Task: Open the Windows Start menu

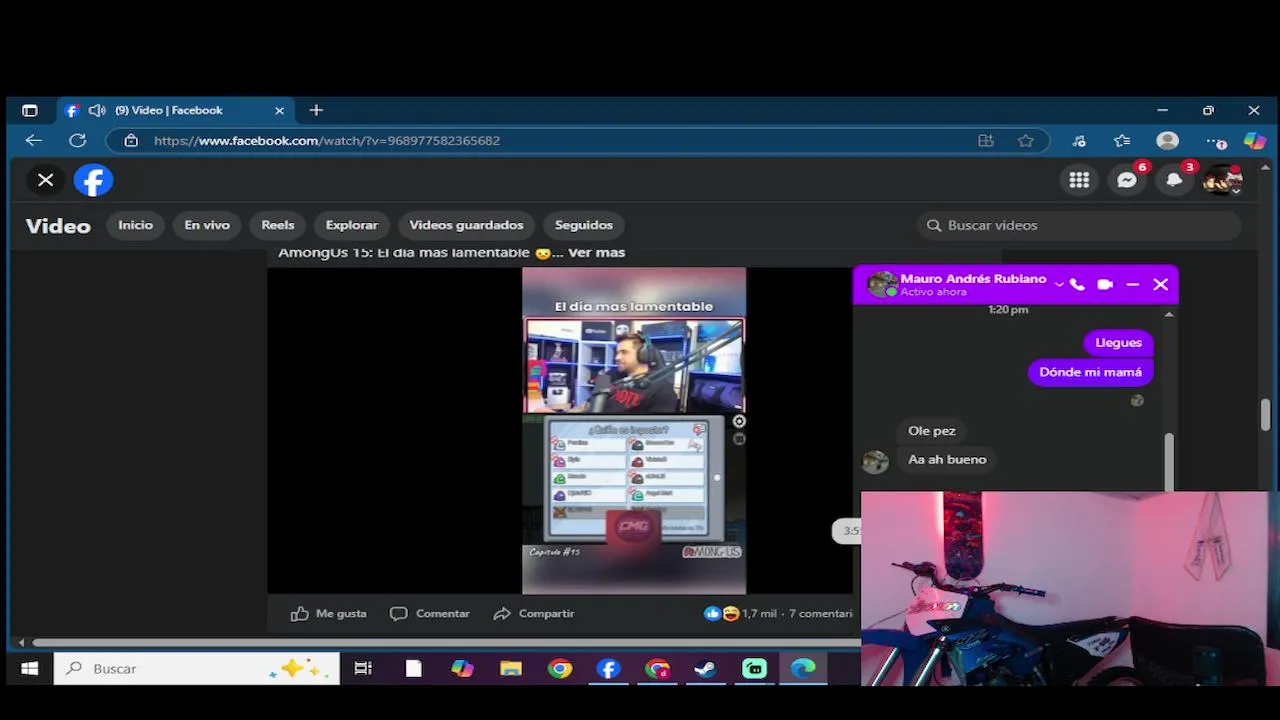Action: click(x=29, y=669)
